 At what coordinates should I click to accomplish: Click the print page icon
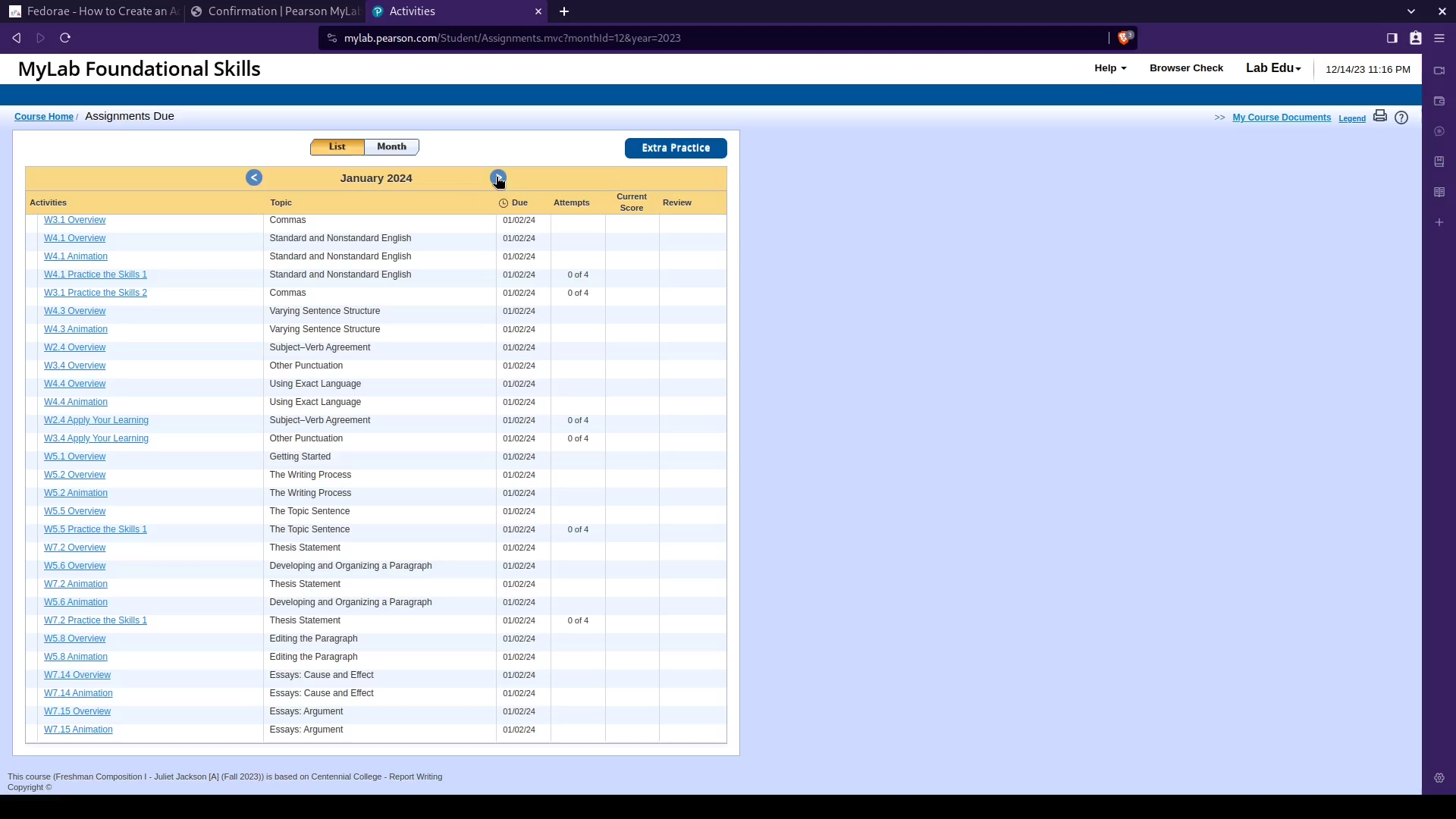(1379, 116)
